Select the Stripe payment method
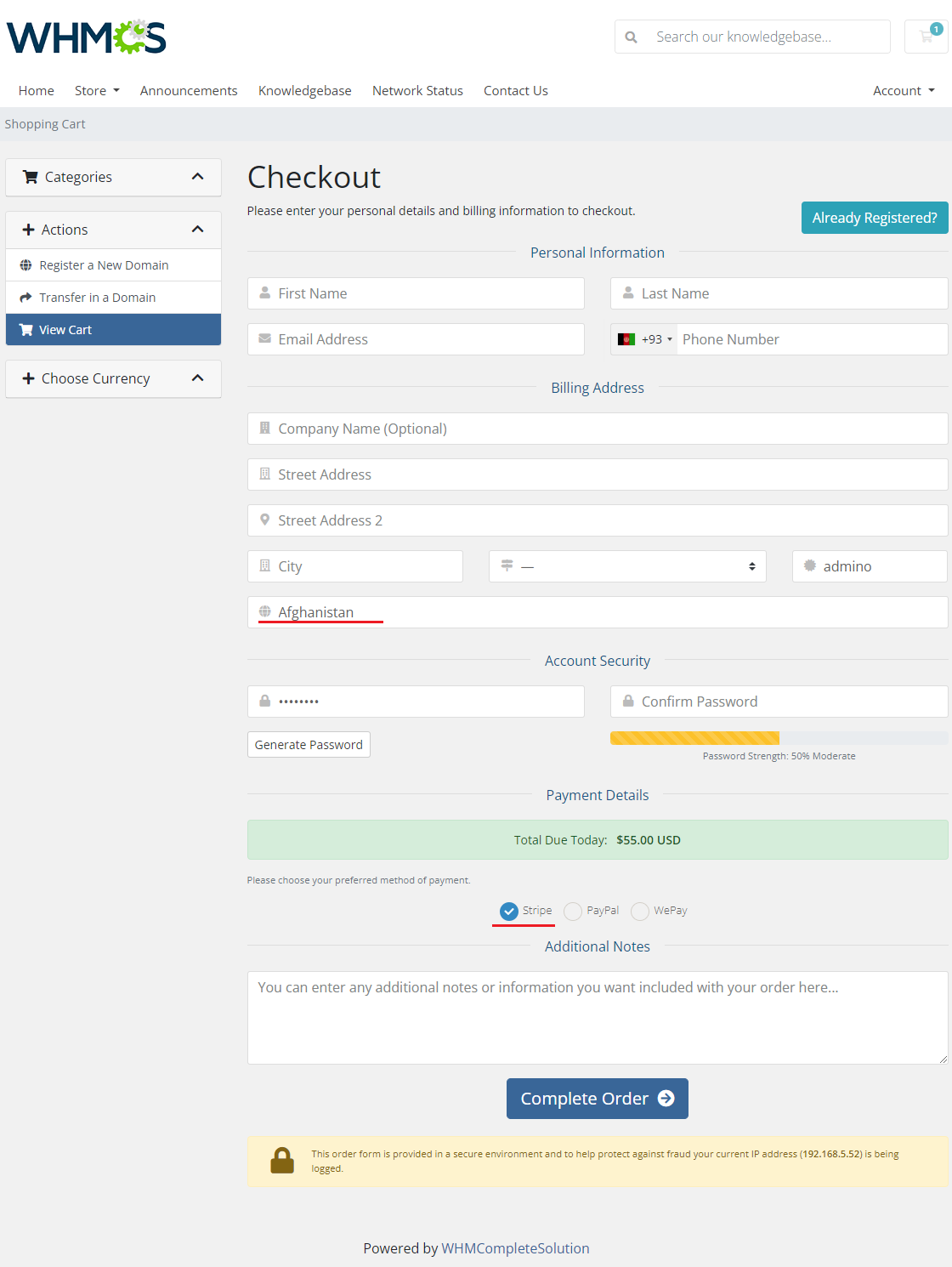952x1267 pixels. (509, 912)
